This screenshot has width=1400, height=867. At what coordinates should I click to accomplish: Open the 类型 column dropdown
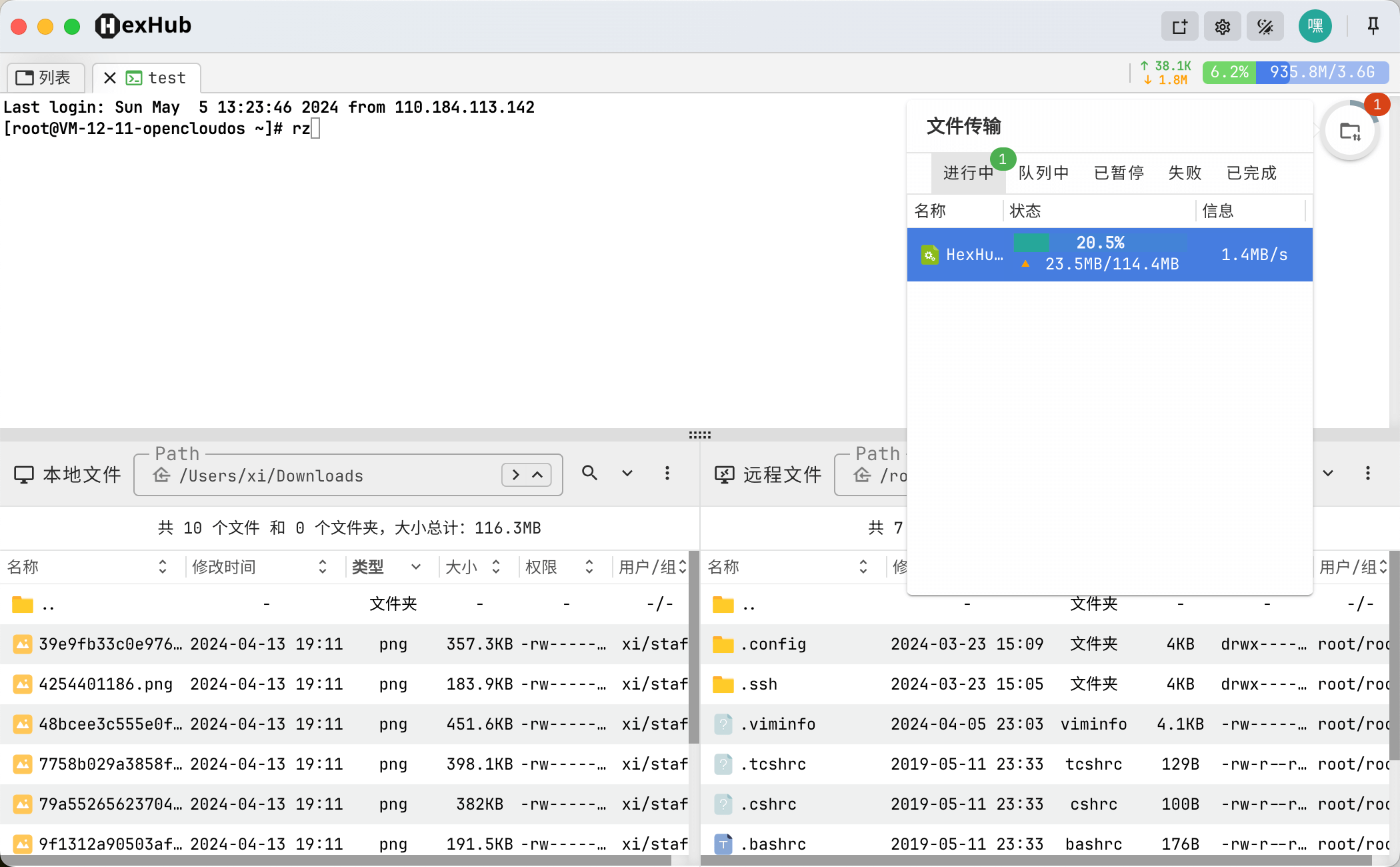tap(417, 566)
